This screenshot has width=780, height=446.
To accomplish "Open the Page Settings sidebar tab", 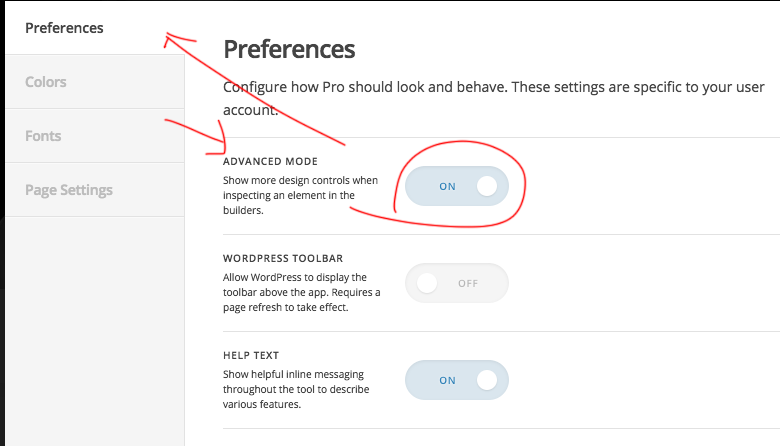I will pyautogui.click(x=95, y=190).
